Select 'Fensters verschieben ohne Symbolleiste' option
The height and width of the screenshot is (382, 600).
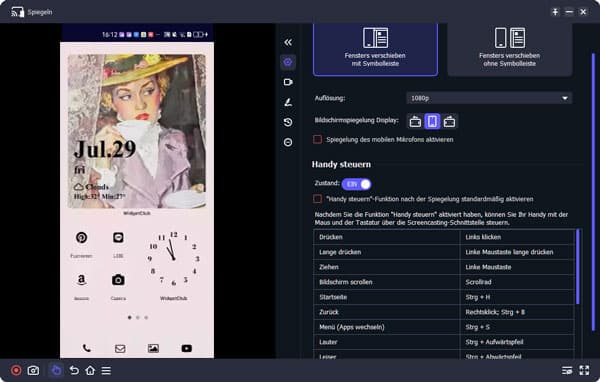tap(509, 49)
